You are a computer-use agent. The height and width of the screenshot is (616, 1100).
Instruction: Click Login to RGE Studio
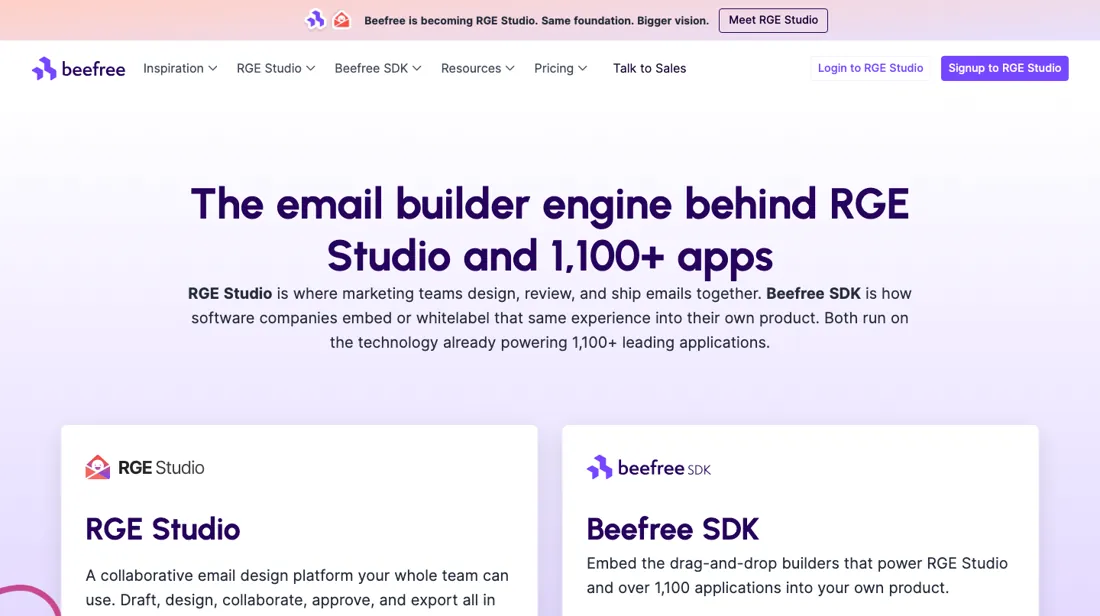870,68
